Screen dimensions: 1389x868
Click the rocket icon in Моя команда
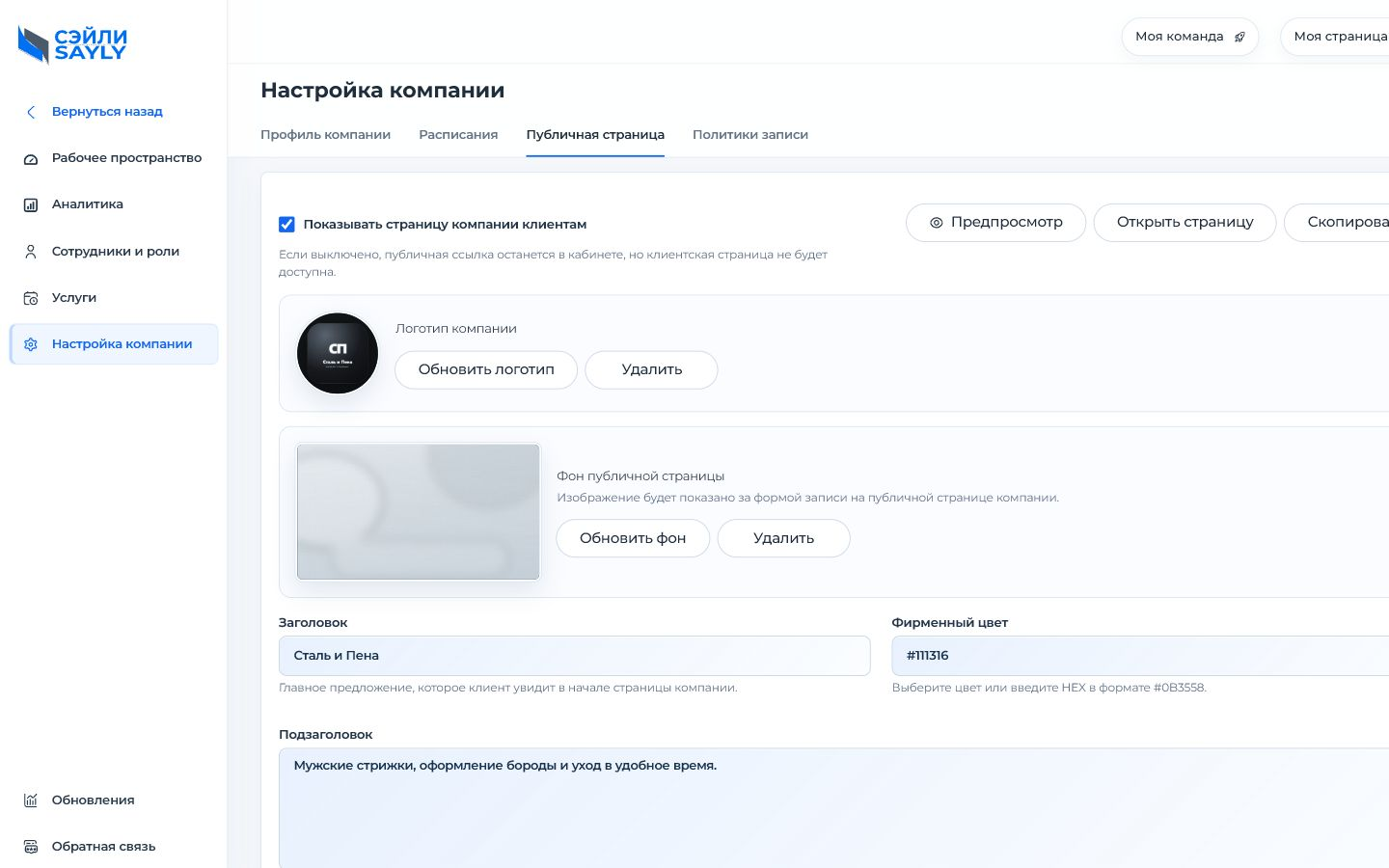click(x=1239, y=37)
